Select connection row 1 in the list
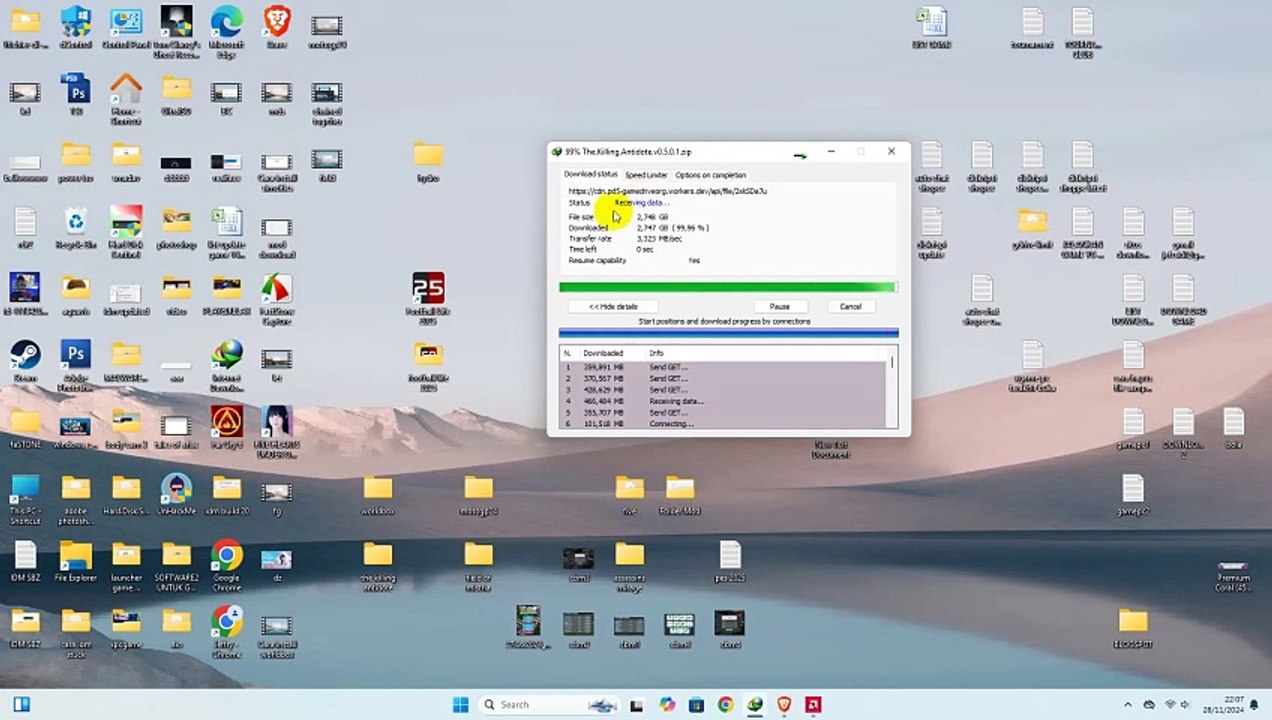This screenshot has width=1272, height=720. [x=723, y=367]
